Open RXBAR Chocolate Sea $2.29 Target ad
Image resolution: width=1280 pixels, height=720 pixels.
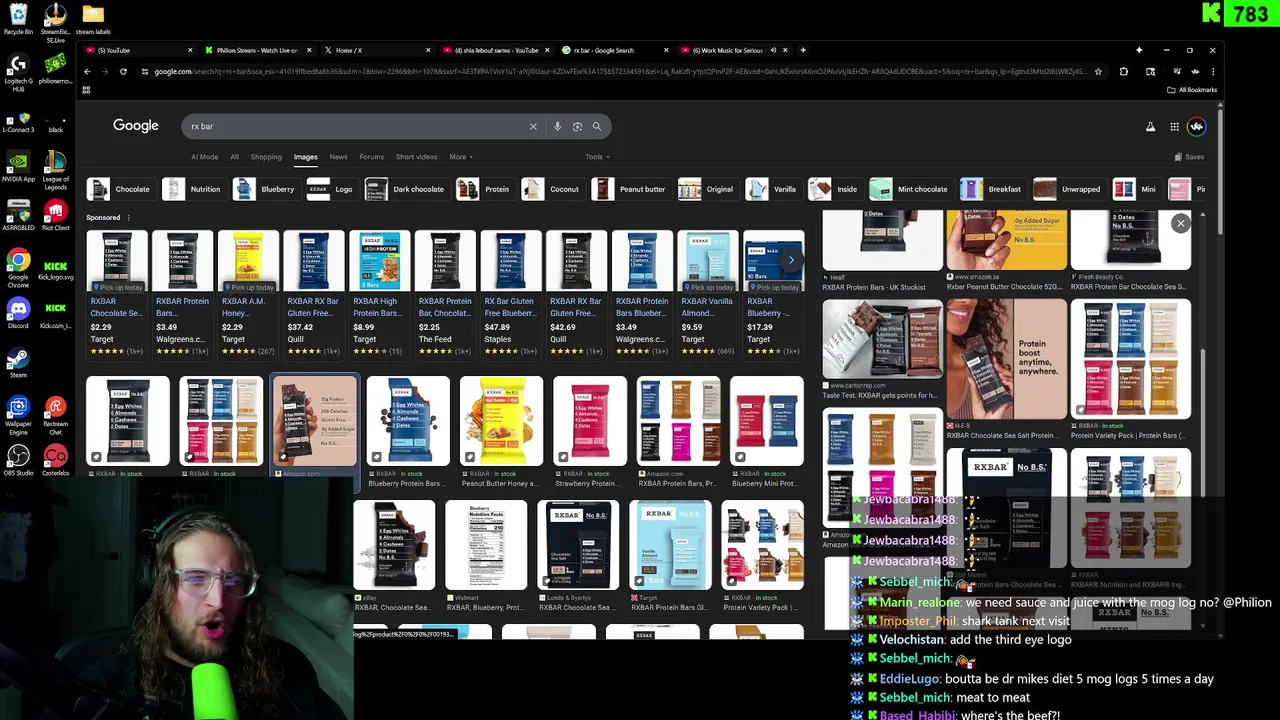[117, 293]
